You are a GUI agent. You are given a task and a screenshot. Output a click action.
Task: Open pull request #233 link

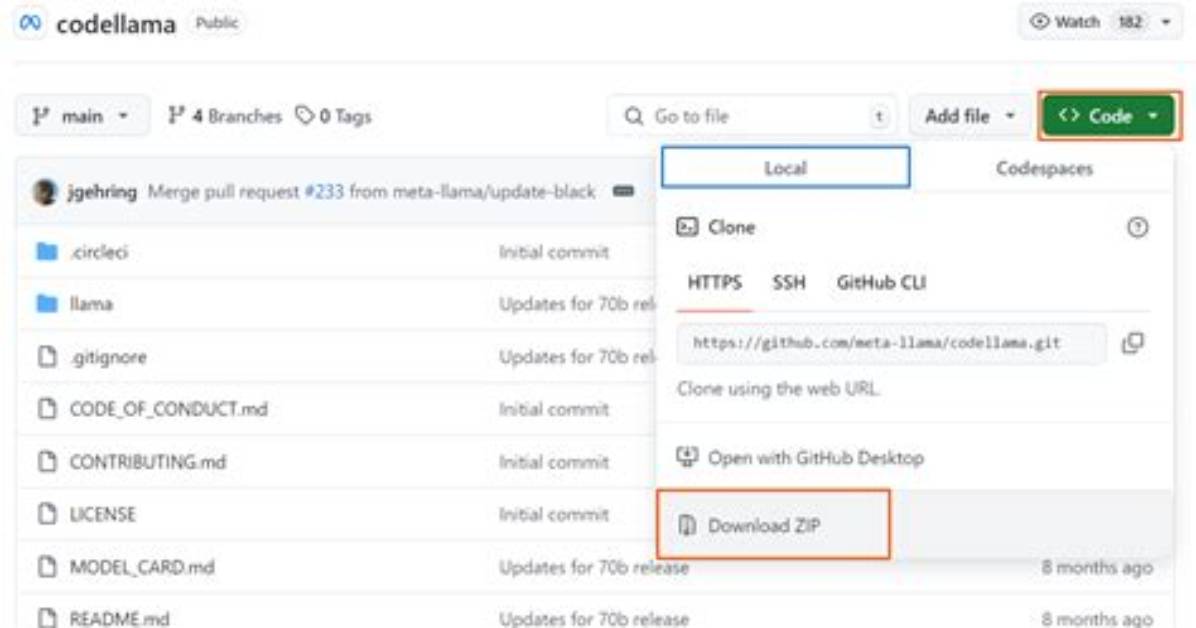324,192
